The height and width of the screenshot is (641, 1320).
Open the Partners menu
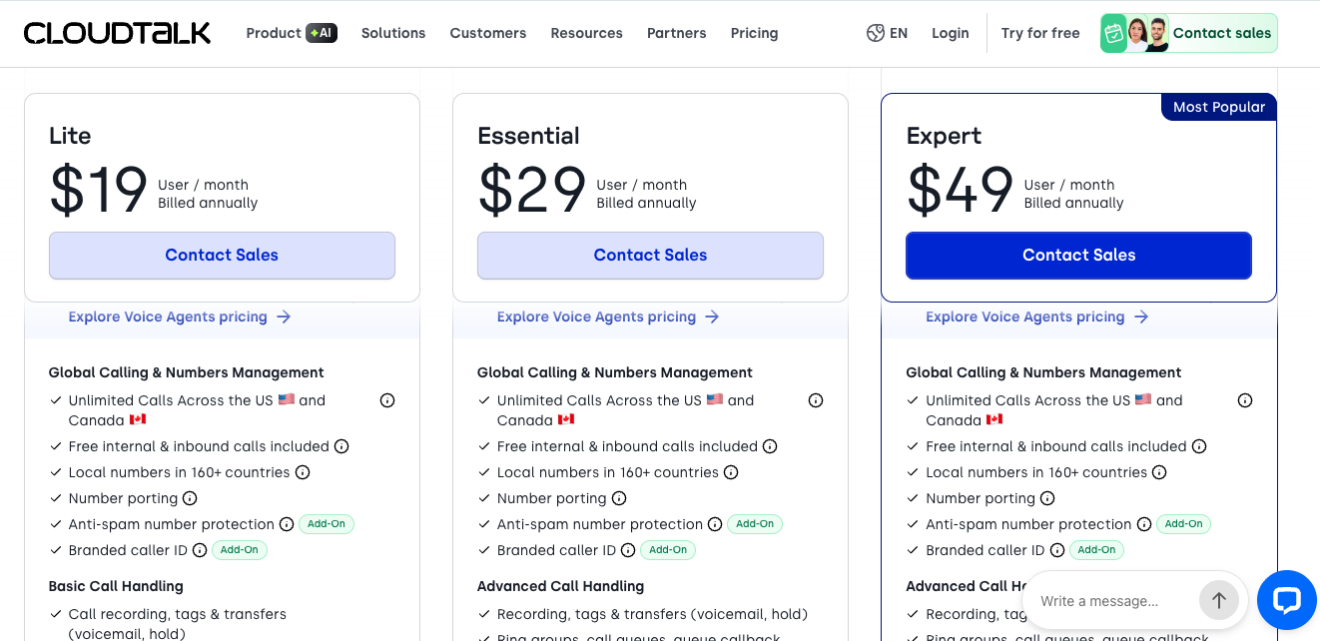(676, 33)
